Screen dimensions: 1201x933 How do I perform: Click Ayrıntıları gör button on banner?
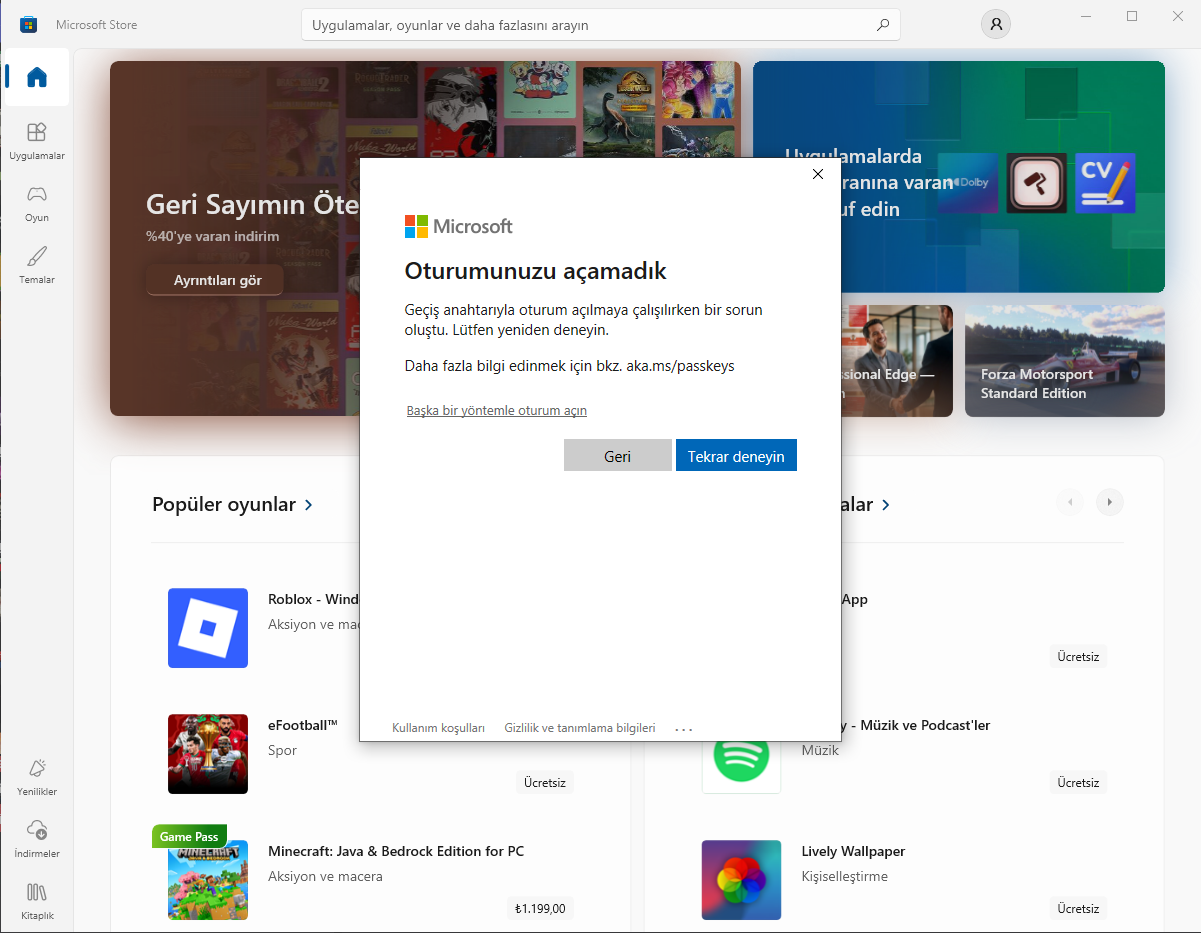coord(215,280)
